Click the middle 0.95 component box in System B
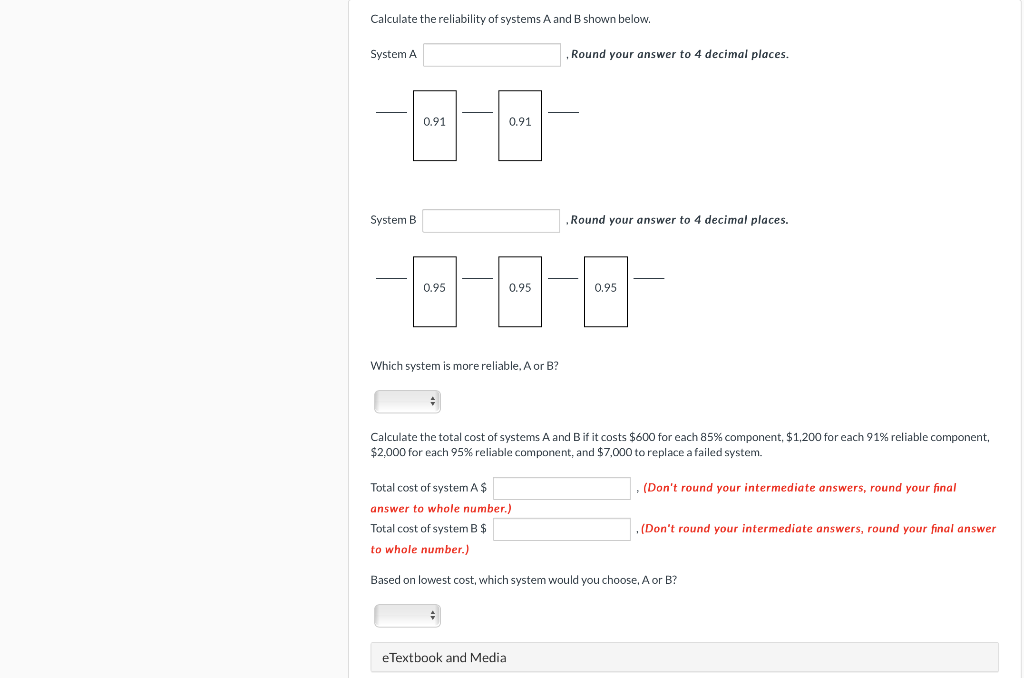Image resolution: width=1024 pixels, height=678 pixels. coord(519,290)
